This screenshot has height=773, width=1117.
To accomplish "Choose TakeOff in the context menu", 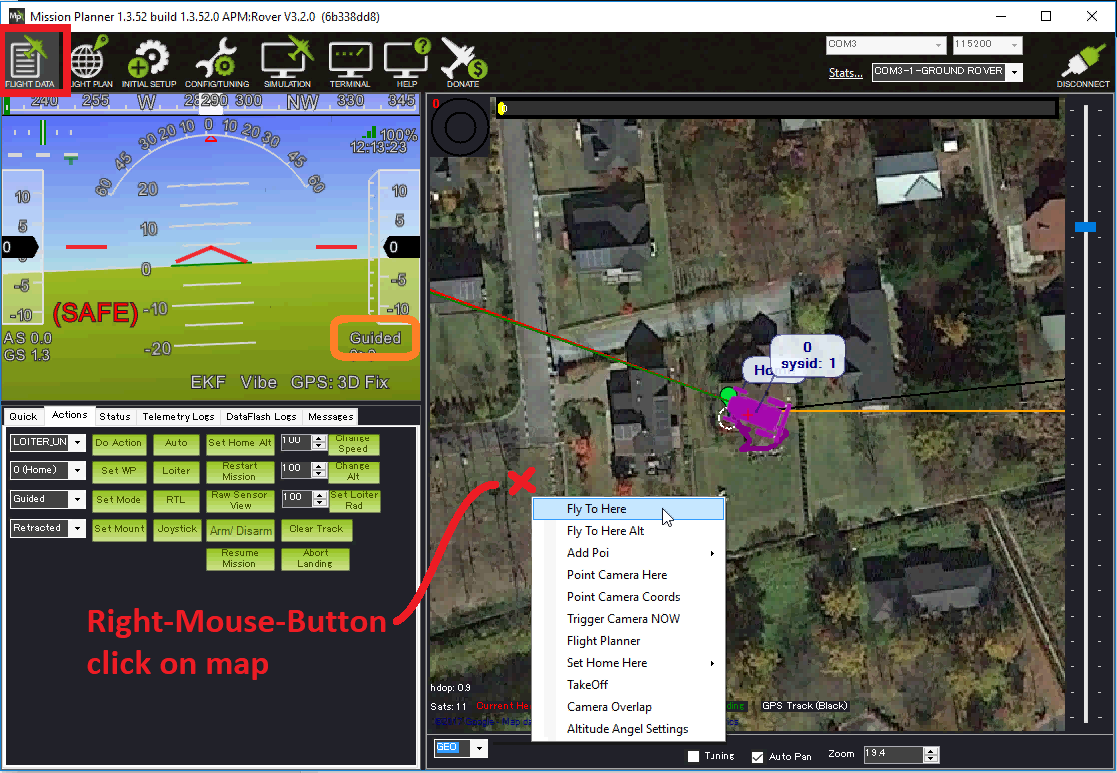I will click(x=587, y=685).
